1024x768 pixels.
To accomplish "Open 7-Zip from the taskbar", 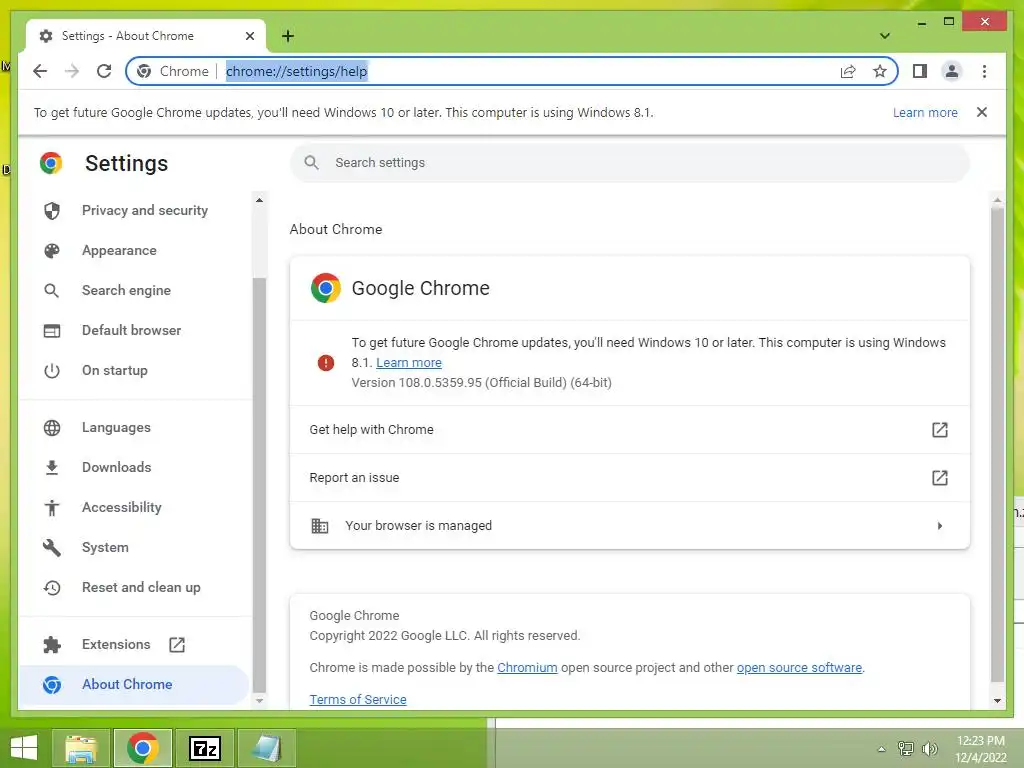I will (x=204, y=748).
